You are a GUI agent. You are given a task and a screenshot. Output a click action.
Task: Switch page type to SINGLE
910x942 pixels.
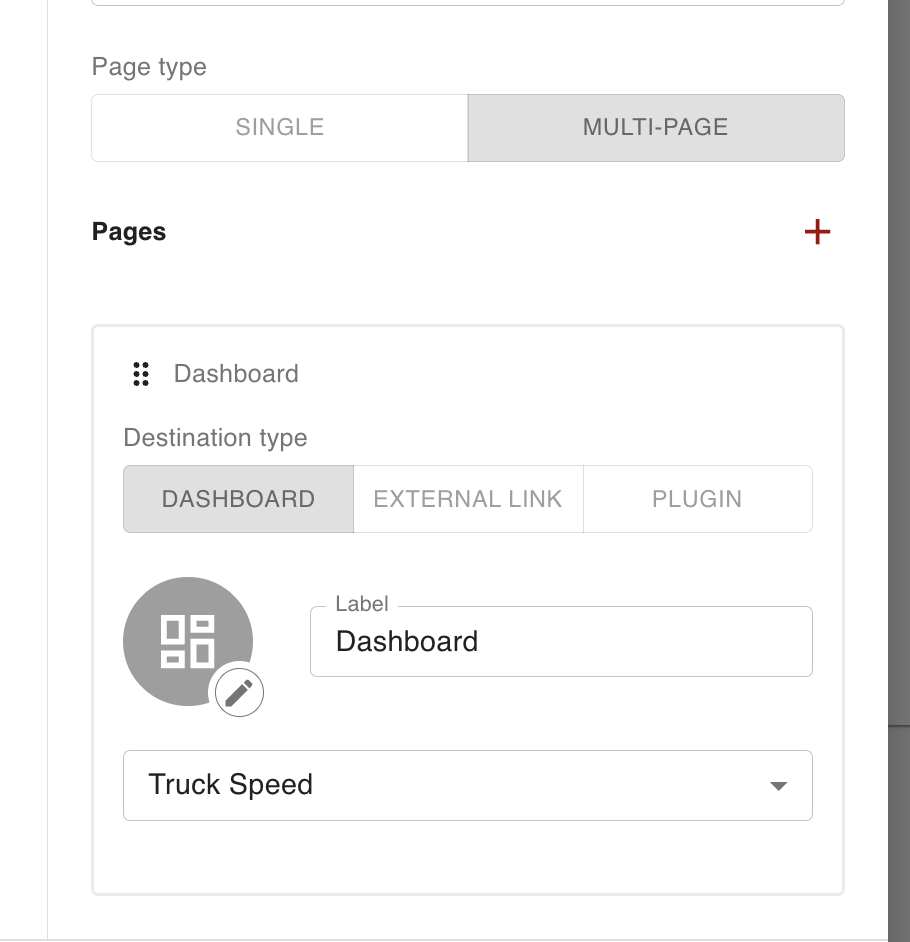coord(279,128)
